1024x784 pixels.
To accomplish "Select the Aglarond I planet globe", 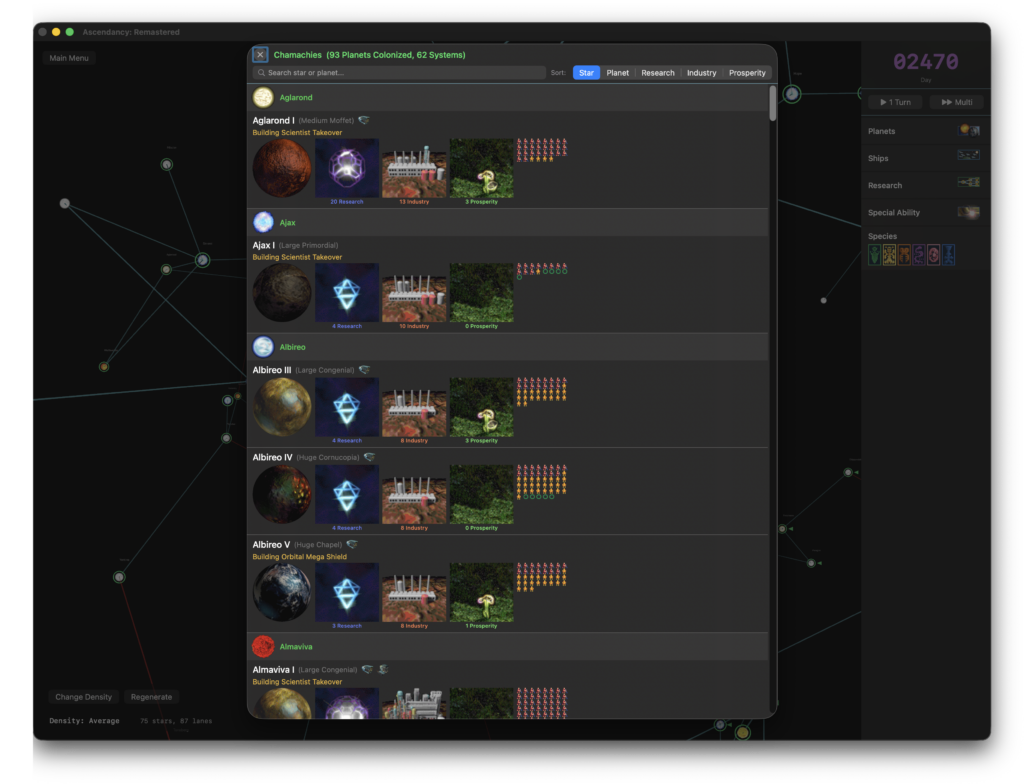I will click(x=282, y=168).
